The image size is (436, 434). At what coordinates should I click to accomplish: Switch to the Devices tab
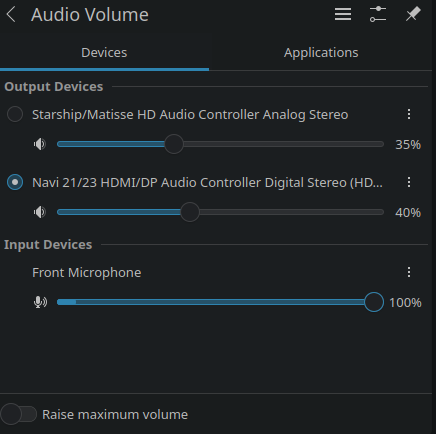104,53
